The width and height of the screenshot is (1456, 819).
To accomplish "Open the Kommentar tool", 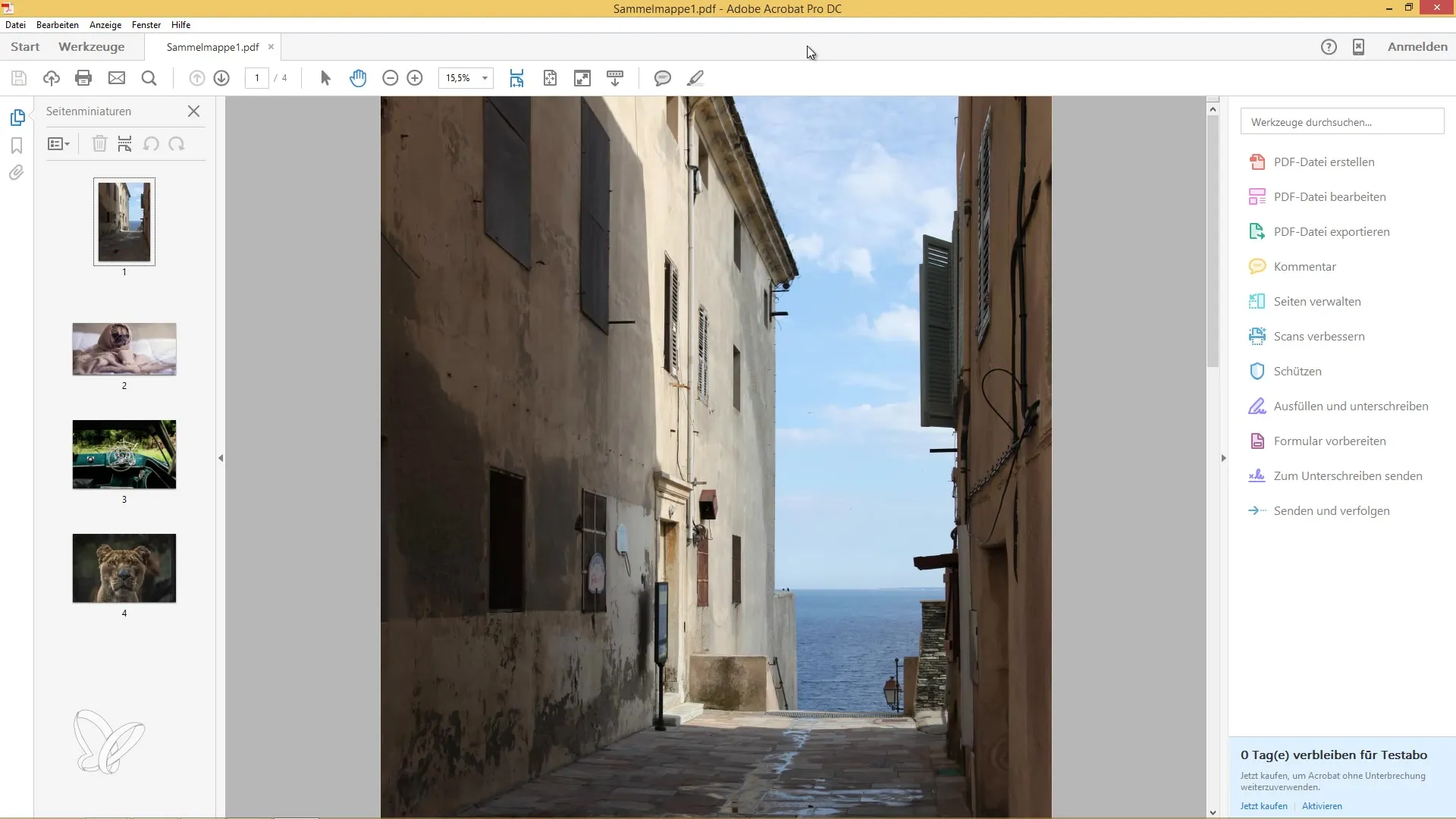I will click(x=1304, y=267).
